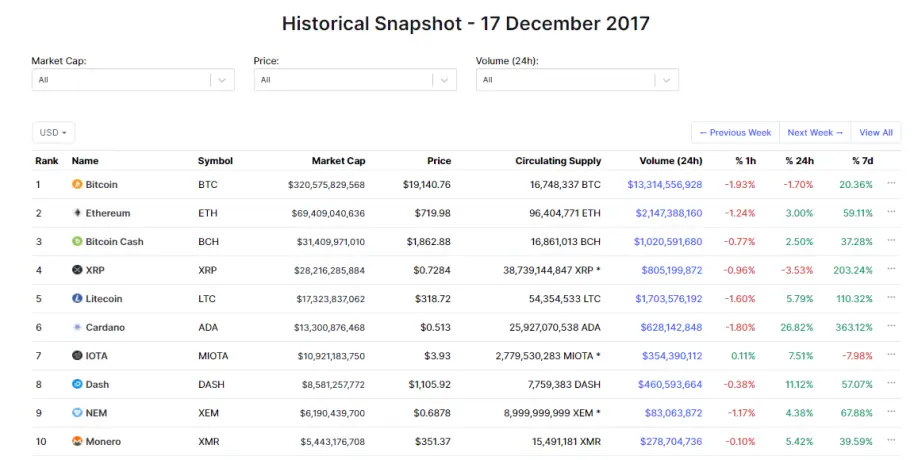
Task: Click IOTA 7d change -7.98%
Action: coord(857,356)
